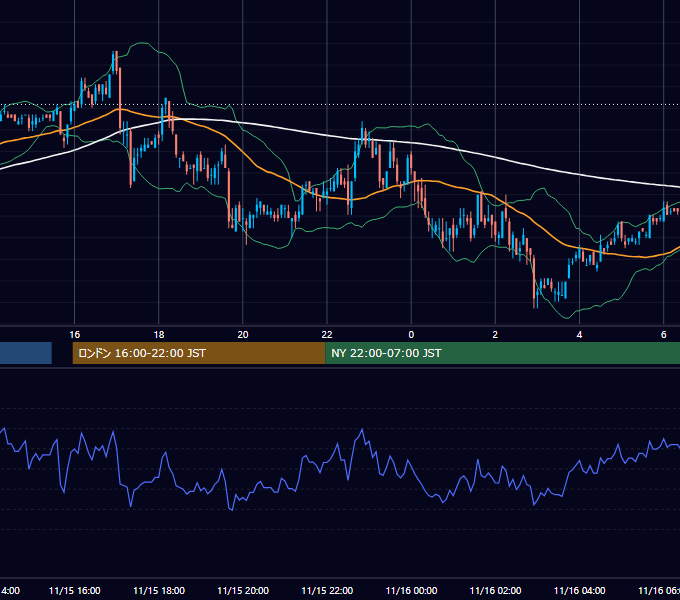Click the NY 22:00-07:00 JST session bar
This screenshot has width=680, height=600.
point(502,353)
